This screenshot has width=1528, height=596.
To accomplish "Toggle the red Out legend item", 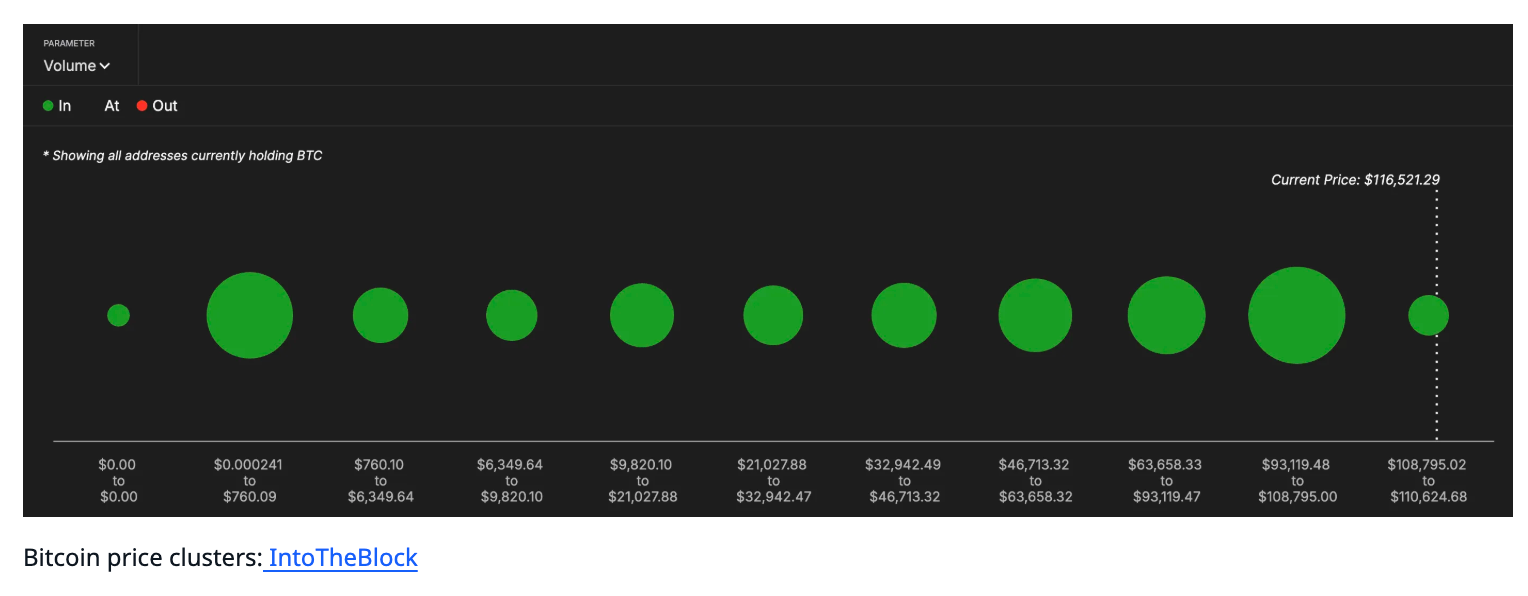I will (157, 106).
